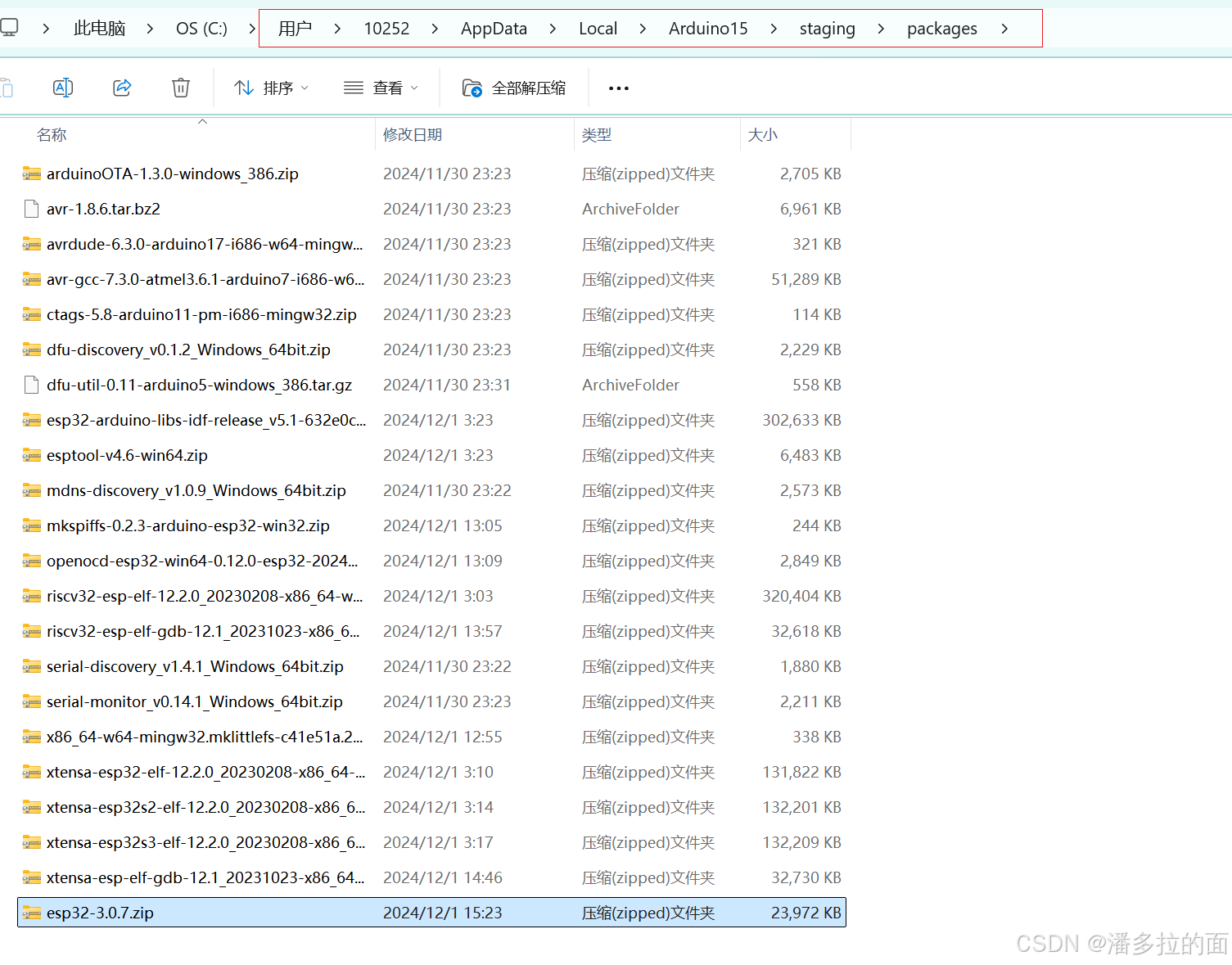Expand chevron after Local breadcrumb
The width and height of the screenshot is (1232, 965).
click(643, 29)
